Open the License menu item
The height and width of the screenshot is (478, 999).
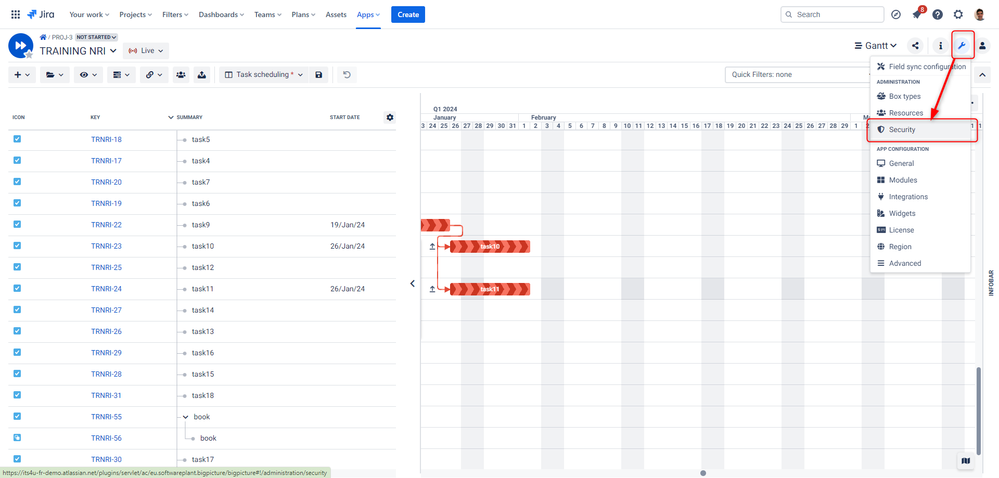920,229
